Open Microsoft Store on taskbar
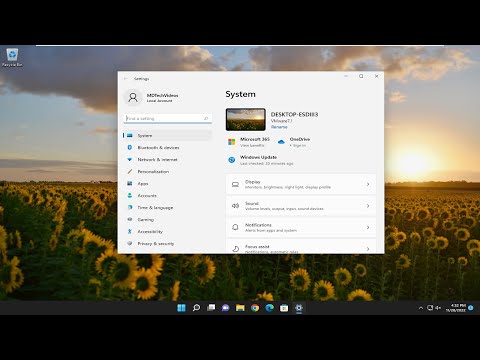480x360 pixels. click(284, 308)
